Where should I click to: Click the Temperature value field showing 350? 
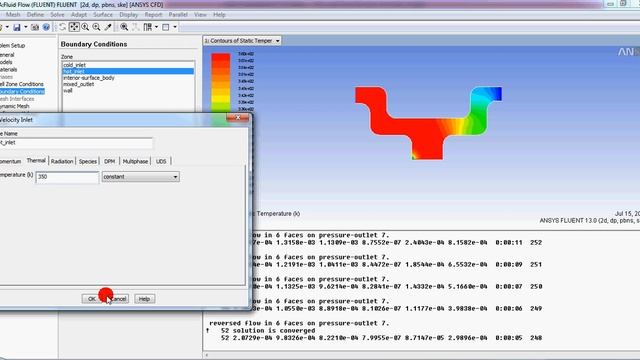(x=67, y=177)
